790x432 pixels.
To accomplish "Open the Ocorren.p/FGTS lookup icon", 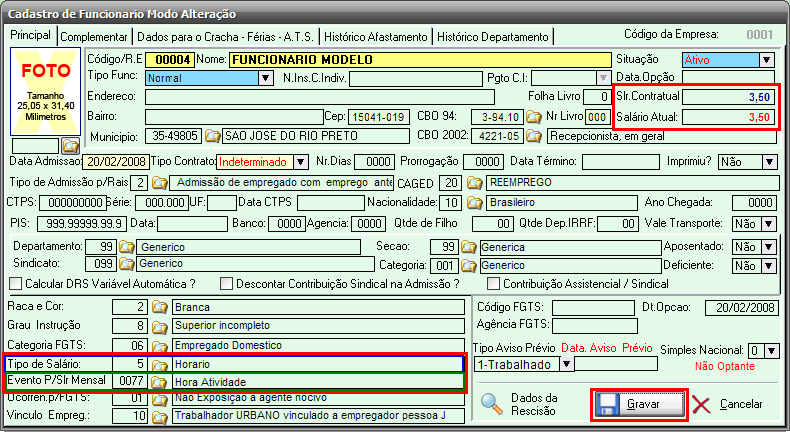I will (x=159, y=399).
